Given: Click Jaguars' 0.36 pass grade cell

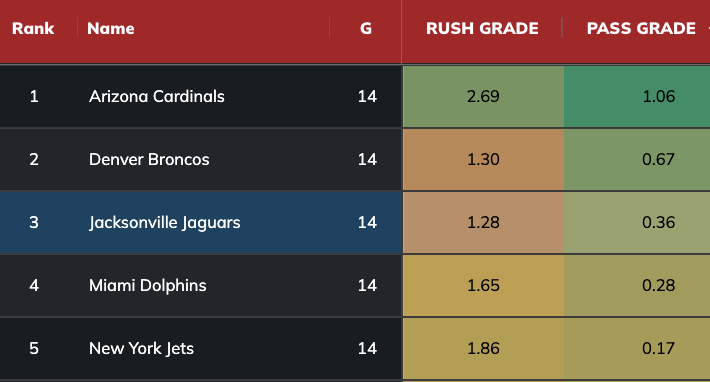Looking at the screenshot, I should click(637, 222).
